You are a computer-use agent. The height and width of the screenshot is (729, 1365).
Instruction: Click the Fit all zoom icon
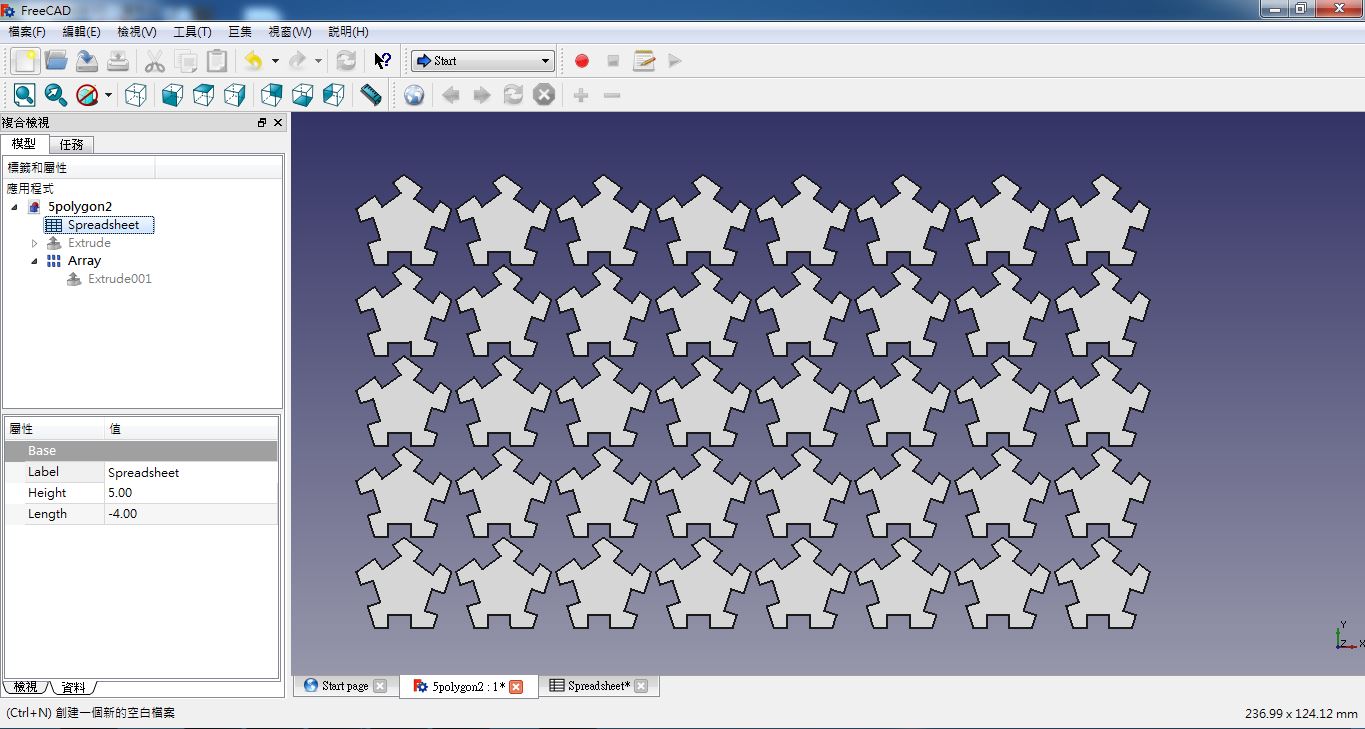(x=25, y=95)
